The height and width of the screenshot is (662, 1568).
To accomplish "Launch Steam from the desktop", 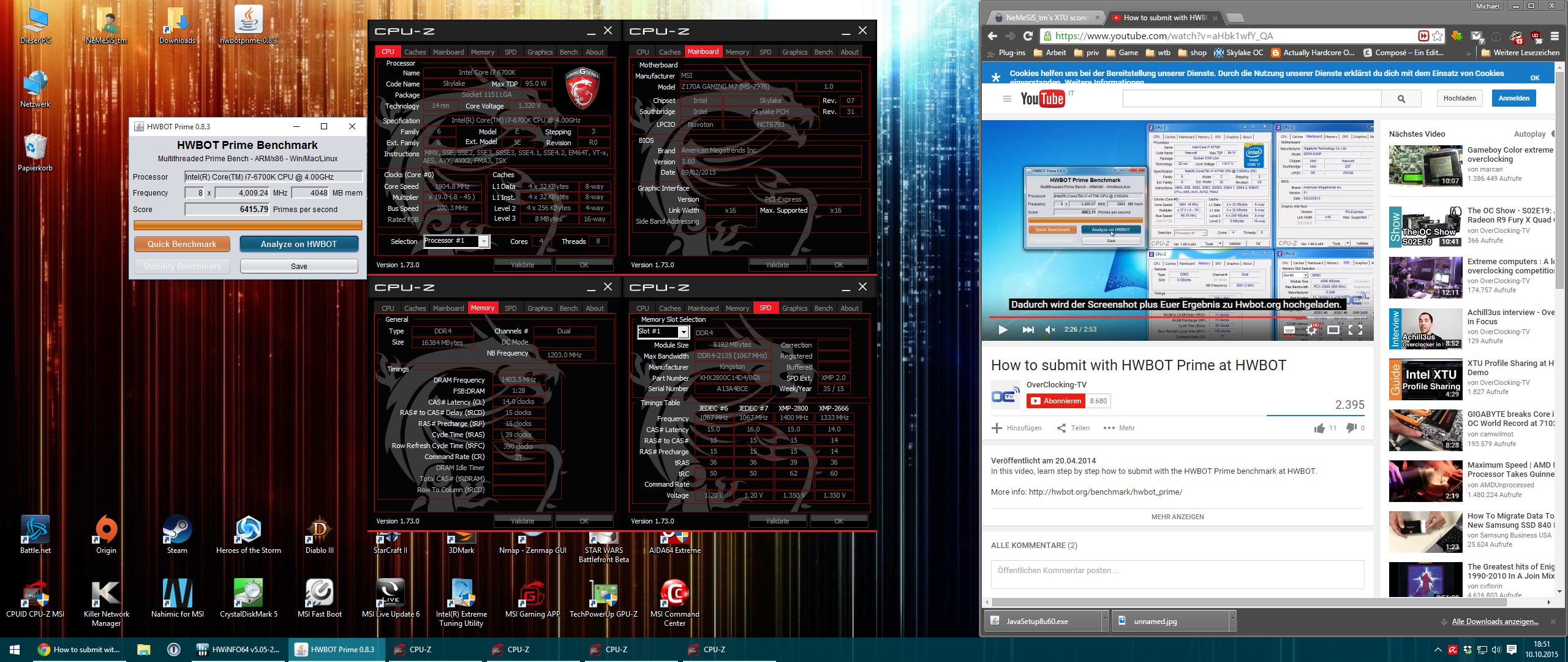I will click(178, 535).
